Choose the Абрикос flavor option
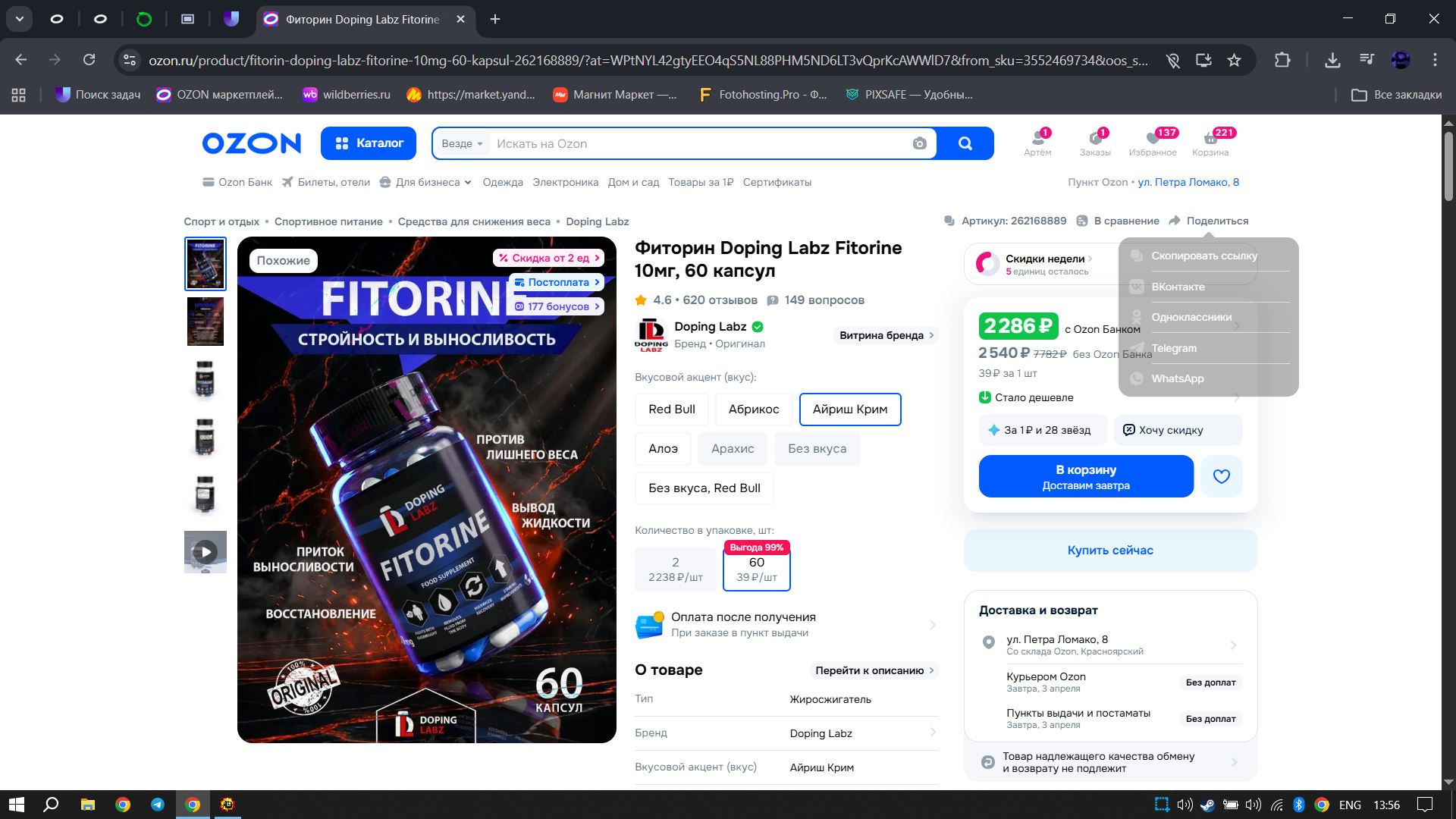Screen dimensions: 1456x819 [753, 409]
